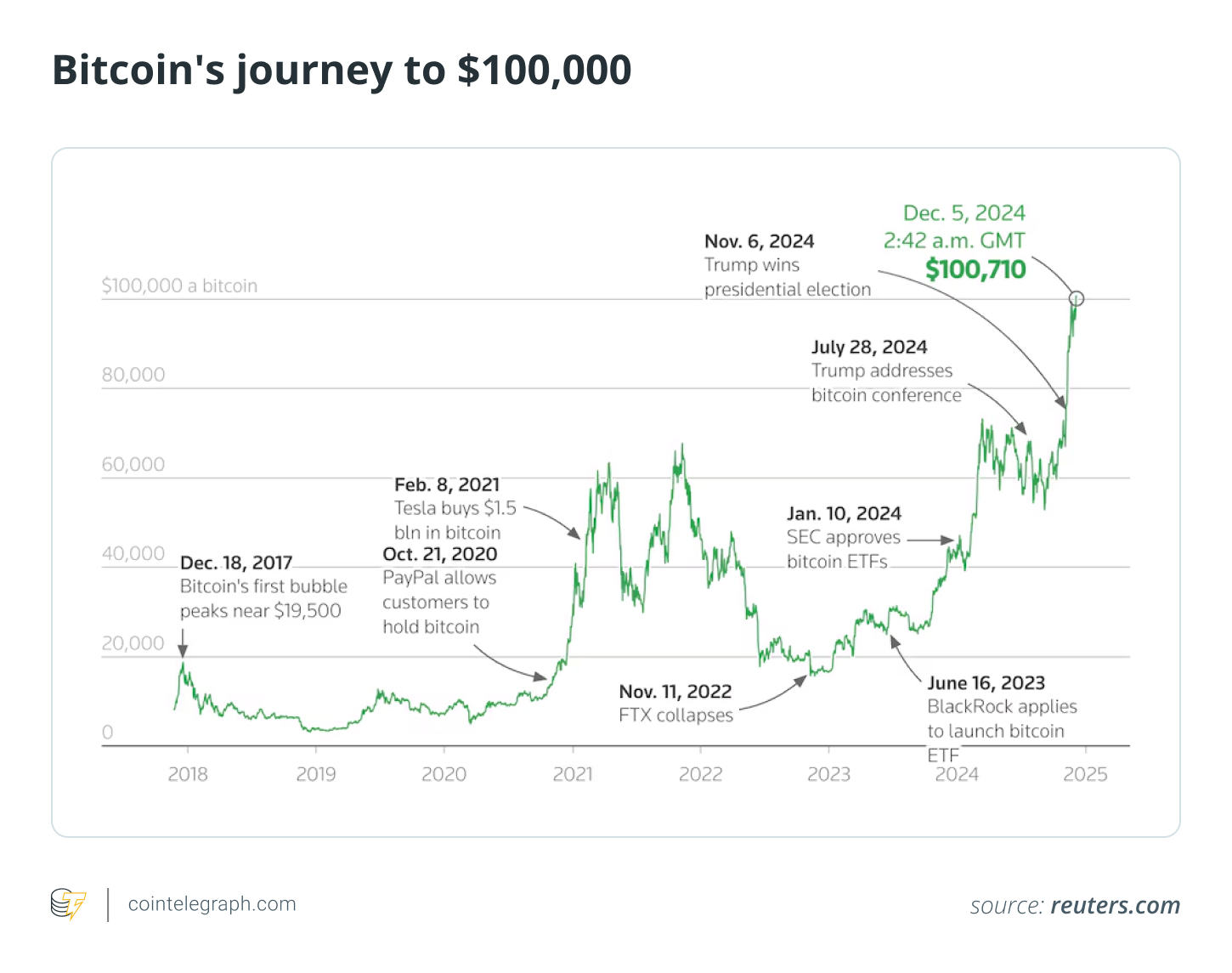Click the Nov. 11, 2022 FTX collapses note
The image size is (1232, 973).
[675, 704]
